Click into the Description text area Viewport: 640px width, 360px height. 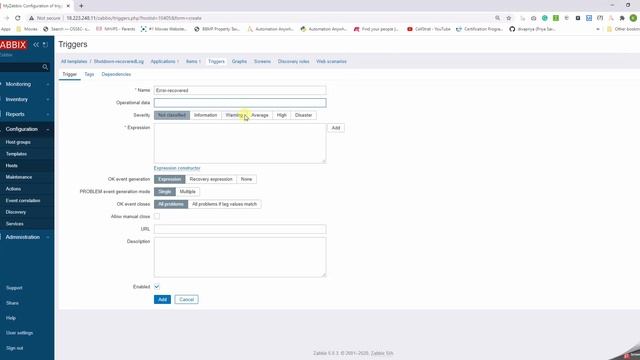(x=240, y=257)
